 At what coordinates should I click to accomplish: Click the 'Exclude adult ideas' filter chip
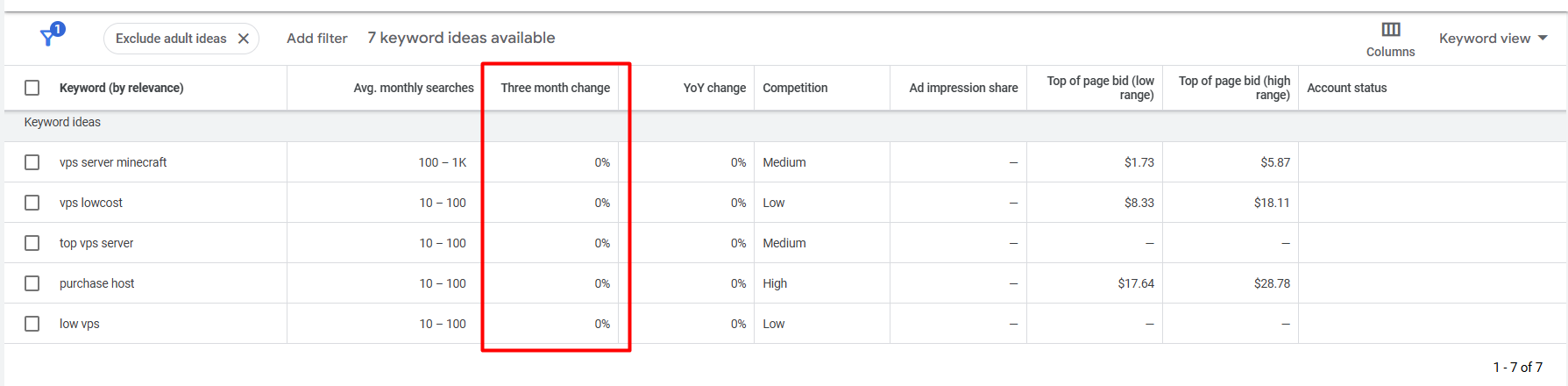pos(170,39)
